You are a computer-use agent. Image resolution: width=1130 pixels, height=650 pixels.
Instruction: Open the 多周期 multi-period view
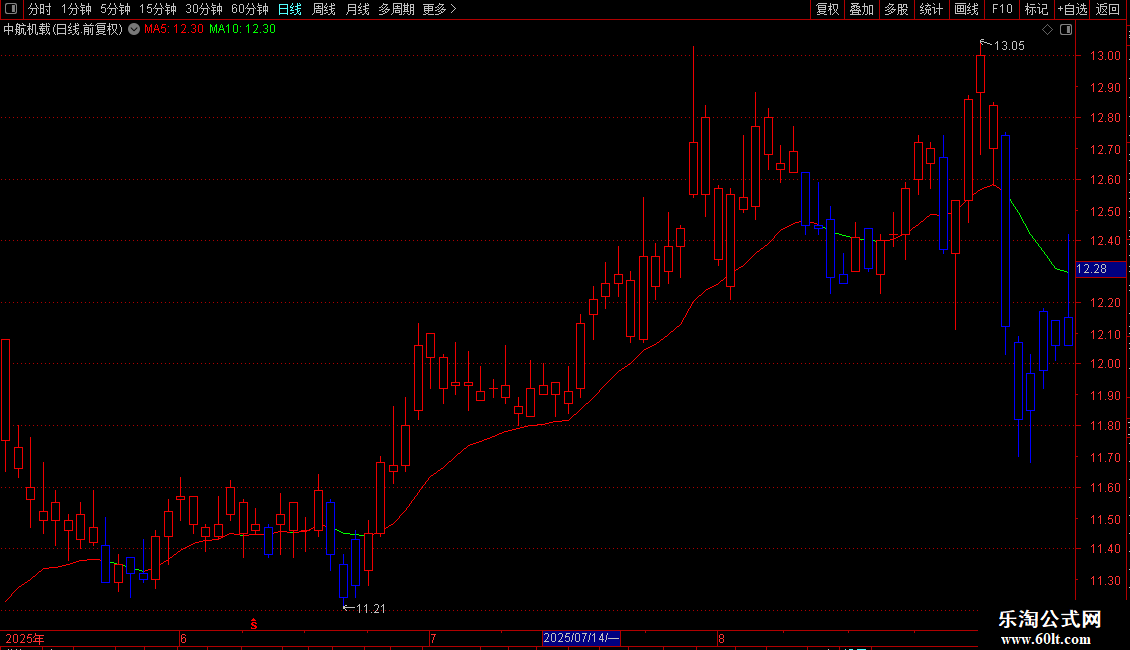pyautogui.click(x=396, y=9)
